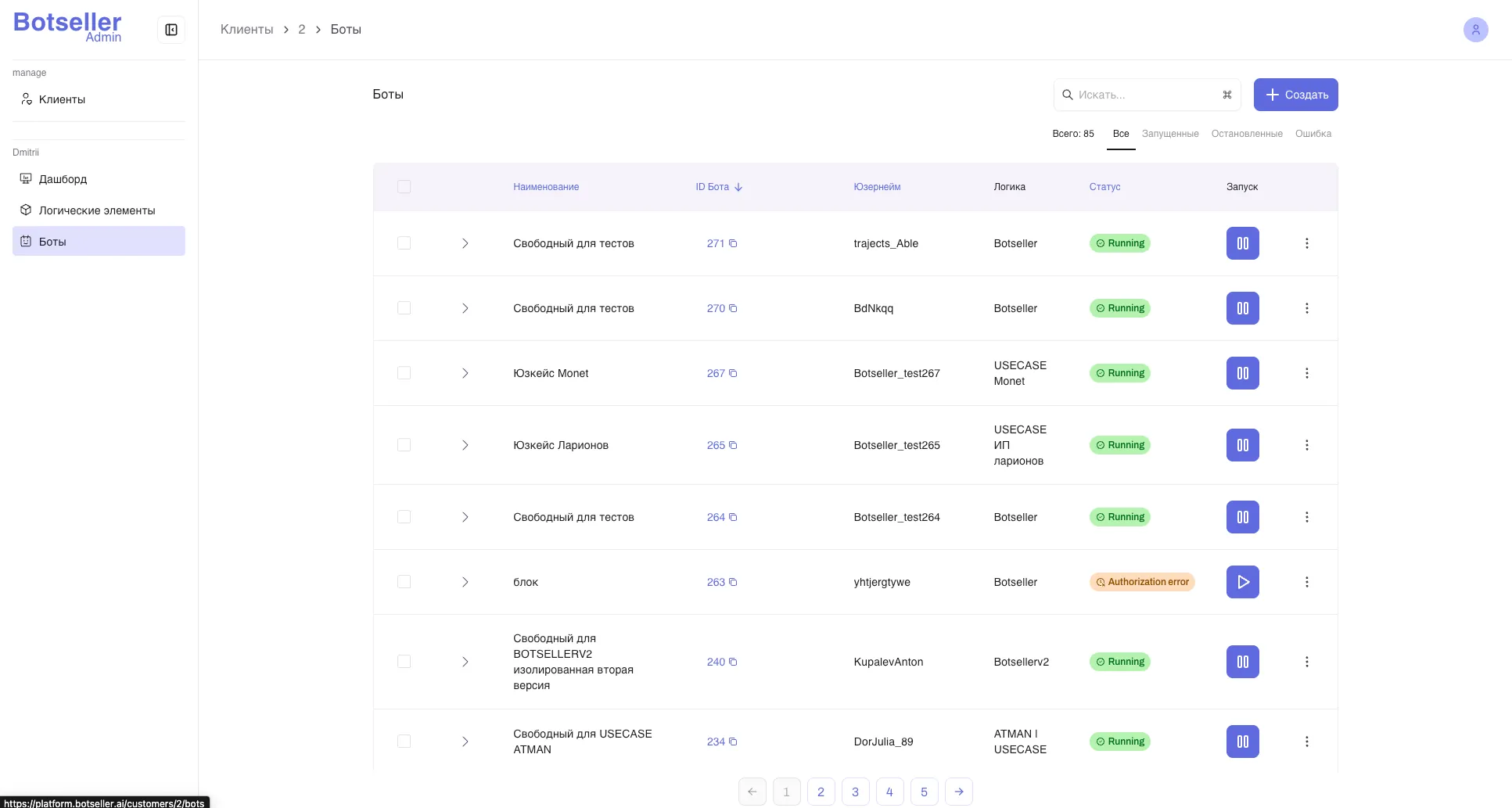Screen dimensions: 1512x808
Task: Open Логические элементы in sidebar
Action: click(x=99, y=210)
